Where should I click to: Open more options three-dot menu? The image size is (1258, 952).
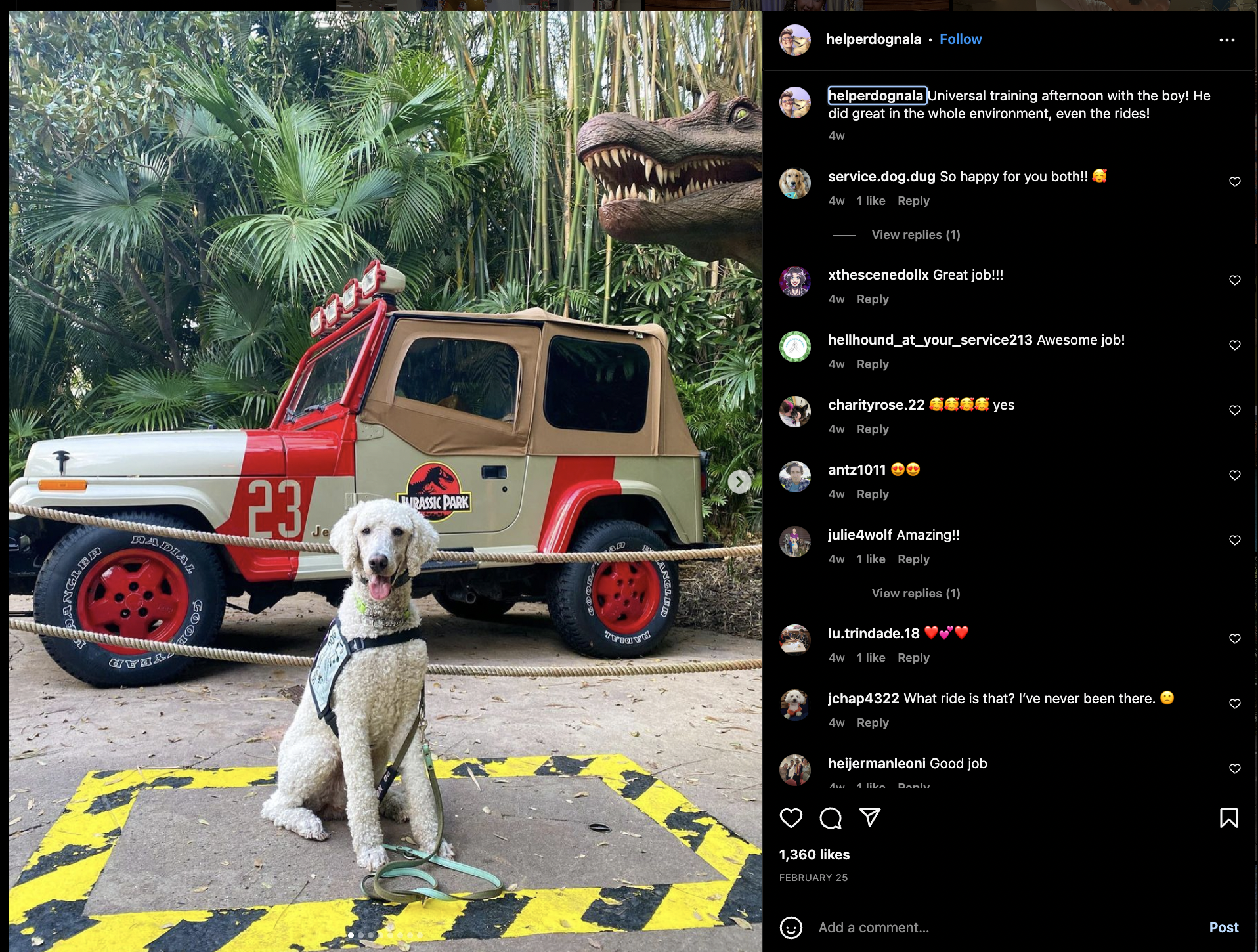point(1227,40)
